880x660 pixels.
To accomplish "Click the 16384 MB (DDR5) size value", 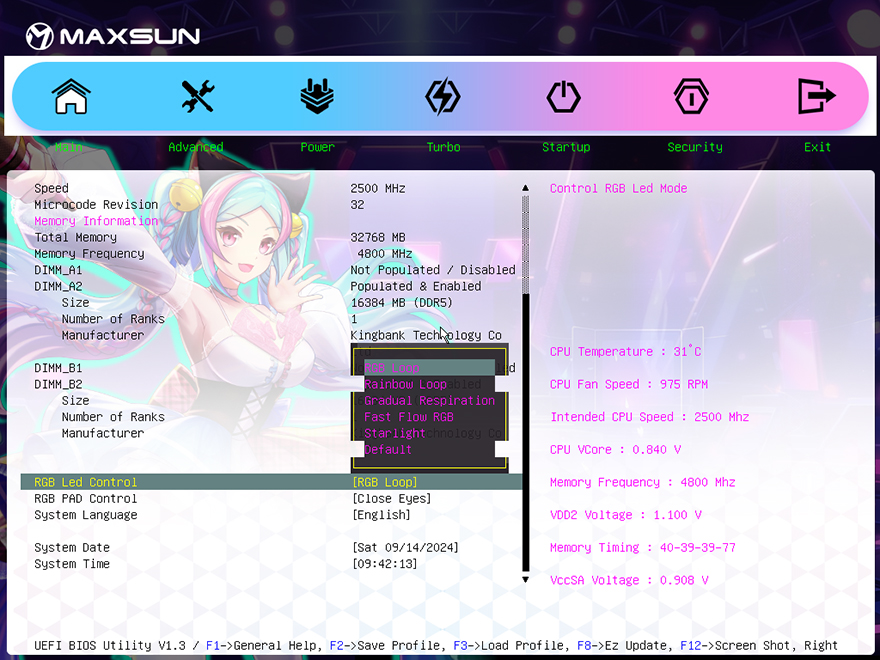I will pyautogui.click(x=401, y=302).
